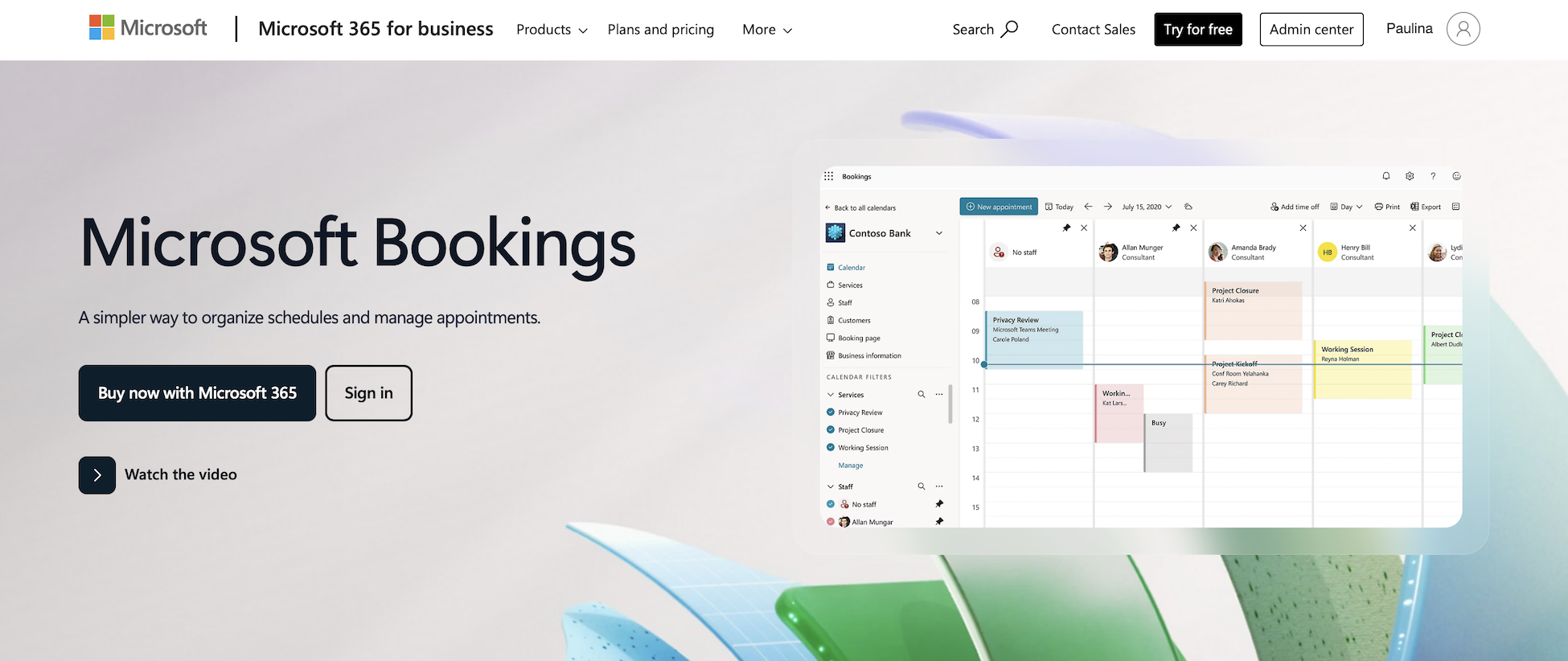Open the Privacy Review appointment
Image resolution: width=1568 pixels, height=661 pixels.
click(x=1034, y=339)
